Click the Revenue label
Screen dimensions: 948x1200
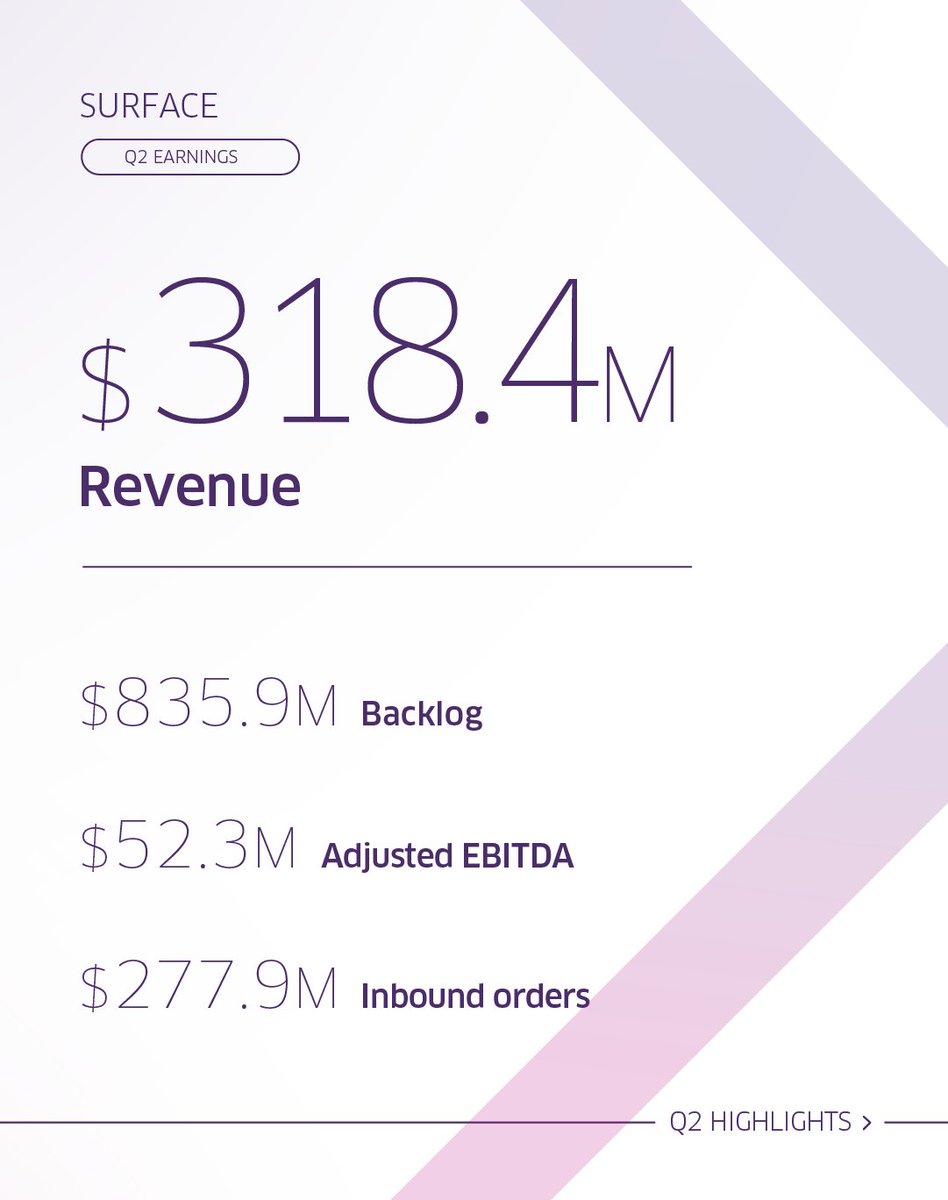tap(190, 486)
